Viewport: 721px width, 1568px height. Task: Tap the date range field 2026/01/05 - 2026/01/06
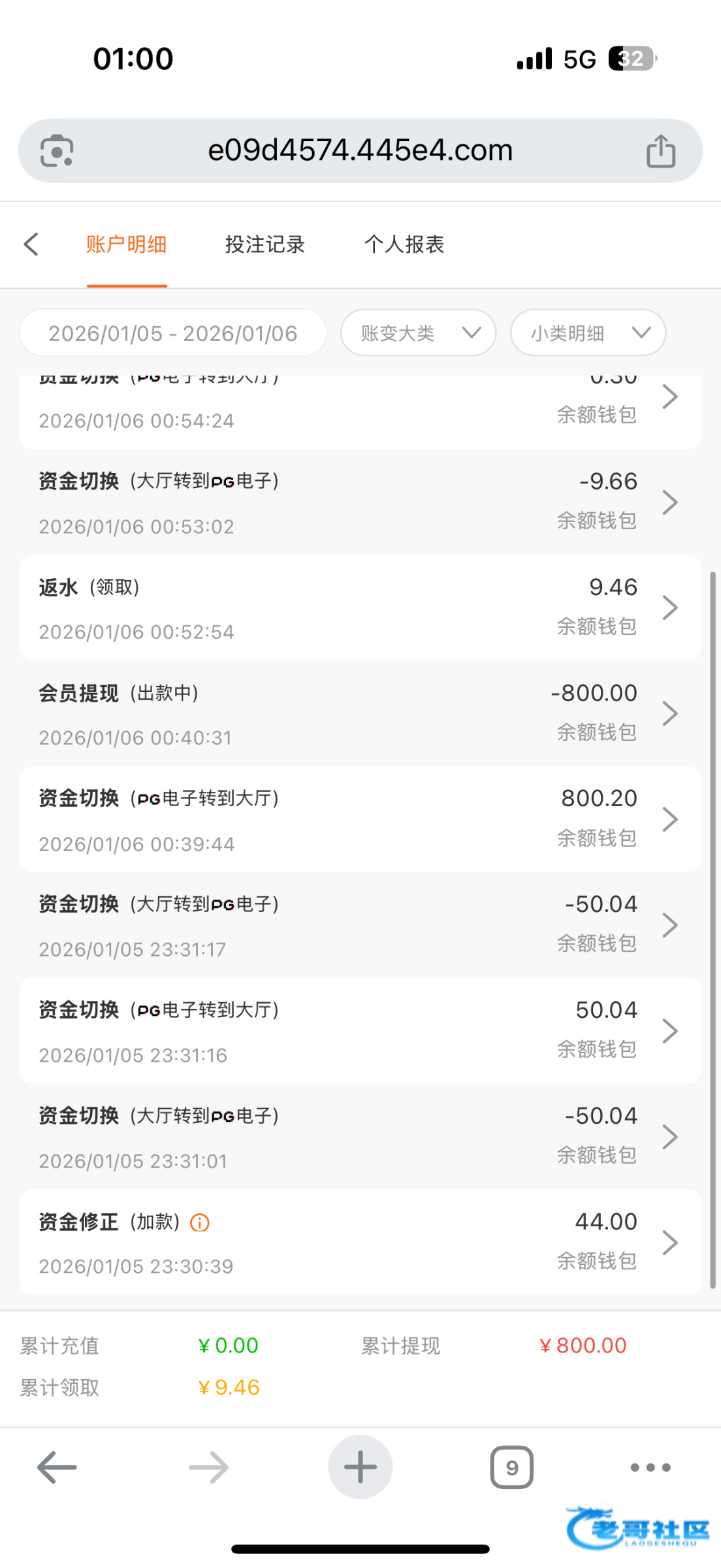pyautogui.click(x=173, y=333)
